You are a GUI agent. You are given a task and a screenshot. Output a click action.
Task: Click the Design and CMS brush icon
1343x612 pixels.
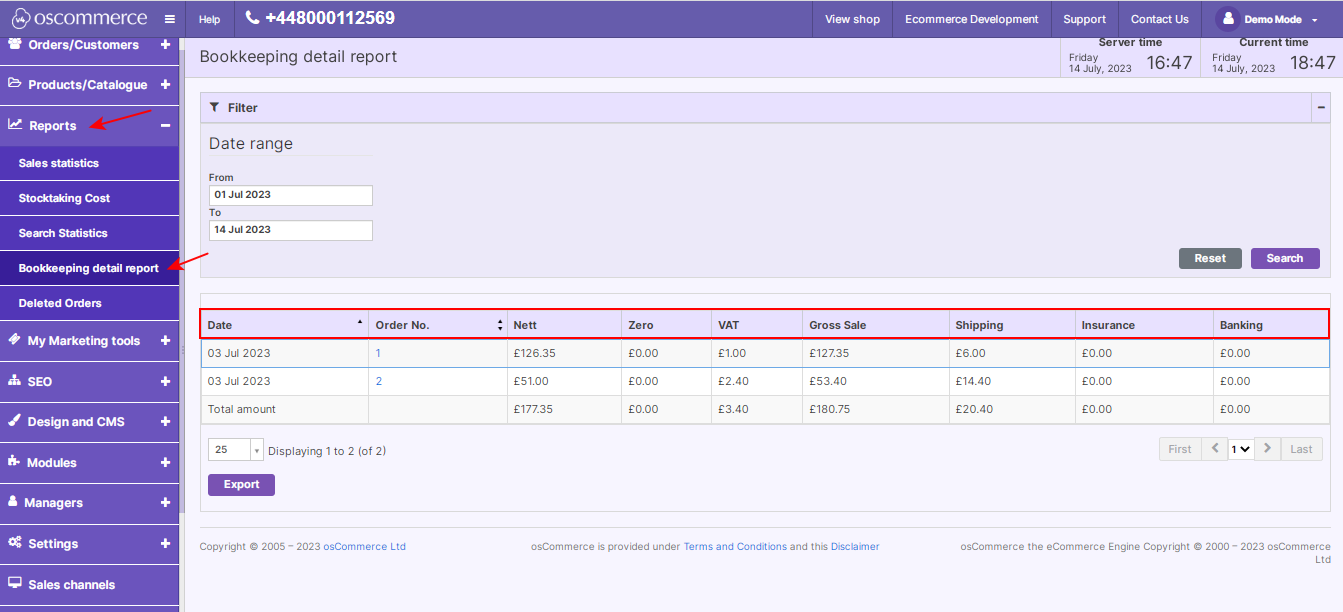tap(15, 421)
